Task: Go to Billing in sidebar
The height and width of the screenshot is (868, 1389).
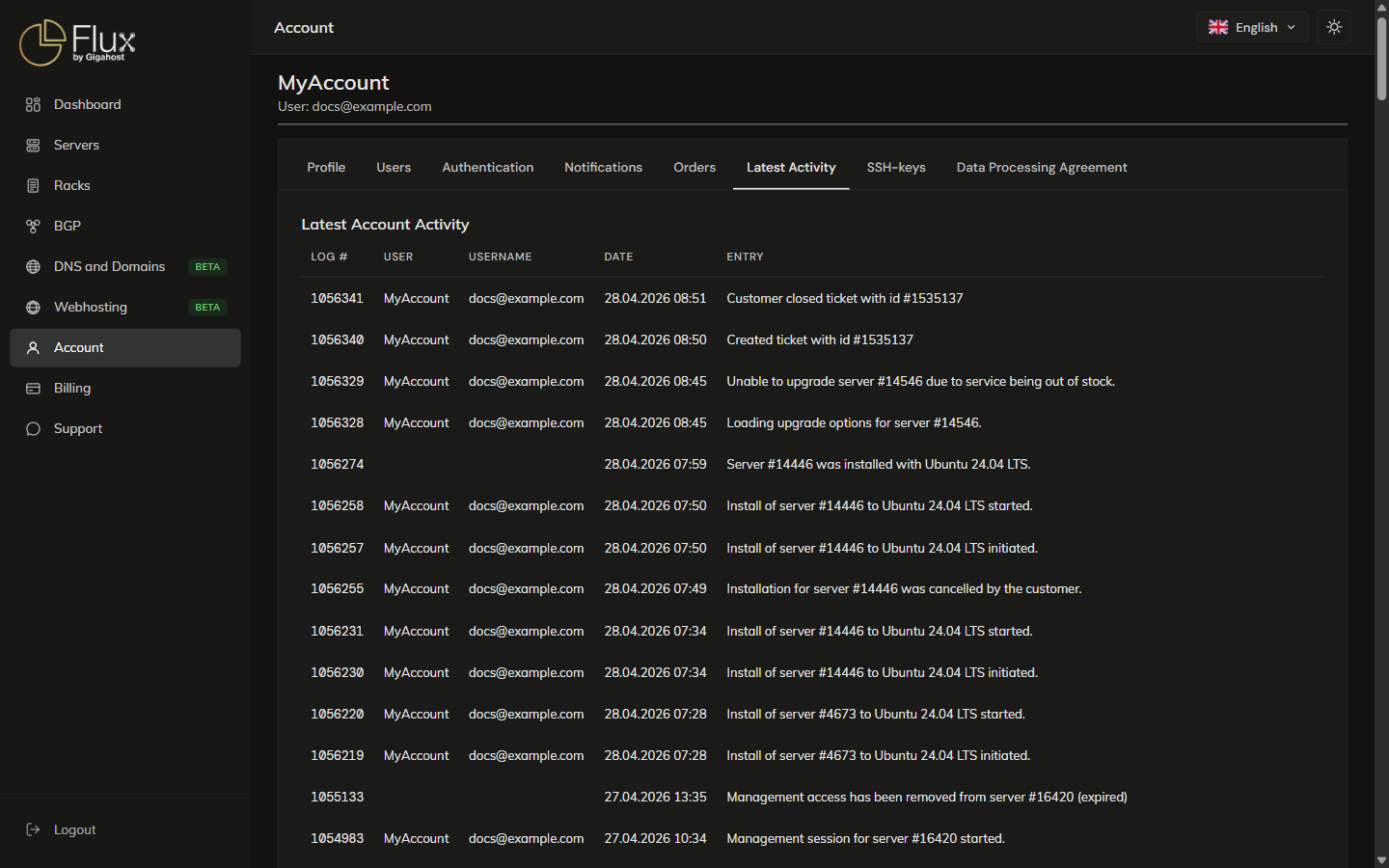Action: pyautogui.click(x=125, y=388)
